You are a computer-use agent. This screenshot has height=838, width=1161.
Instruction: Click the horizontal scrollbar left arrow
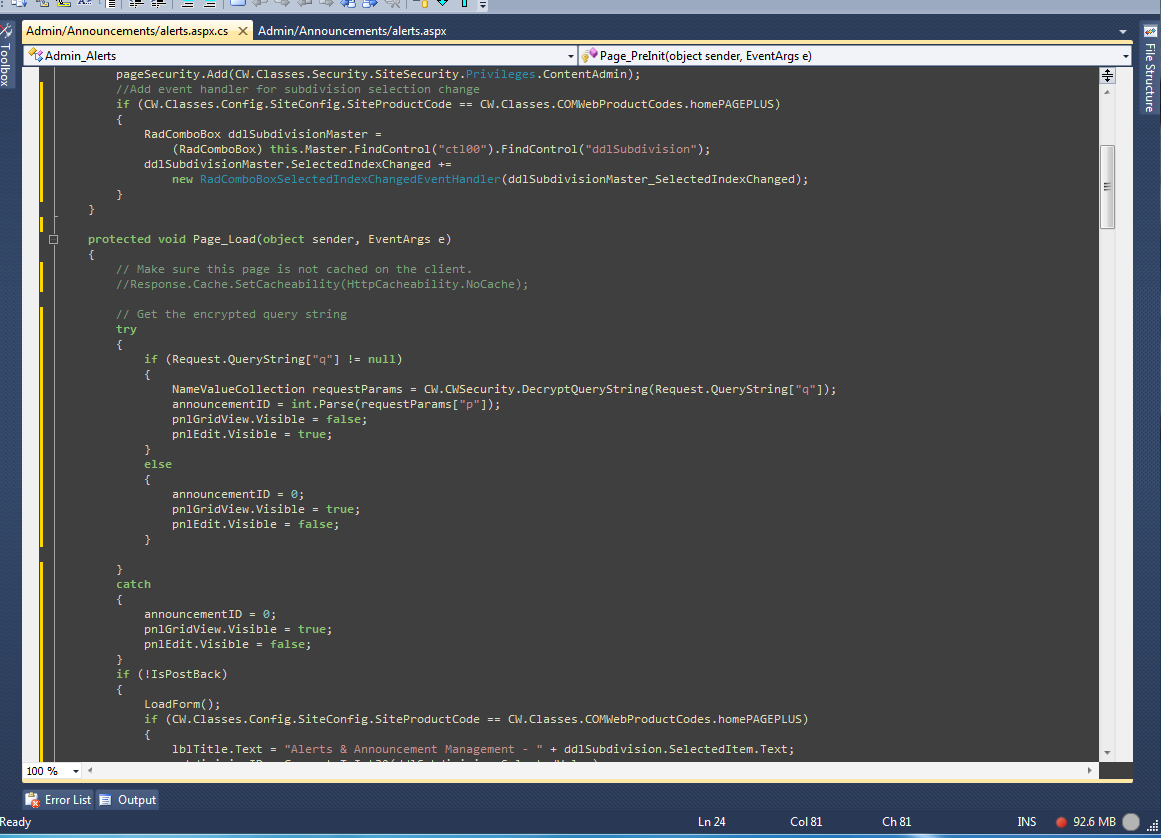(90, 771)
